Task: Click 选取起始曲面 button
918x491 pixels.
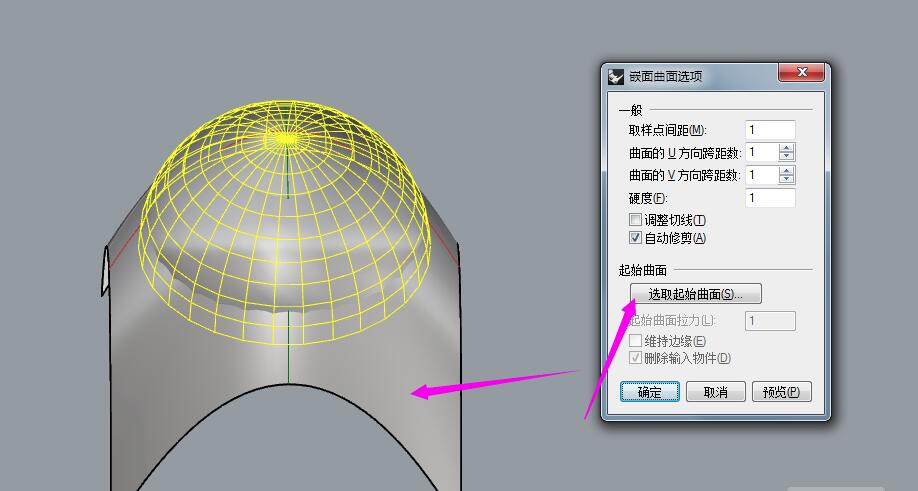Action: (x=696, y=294)
